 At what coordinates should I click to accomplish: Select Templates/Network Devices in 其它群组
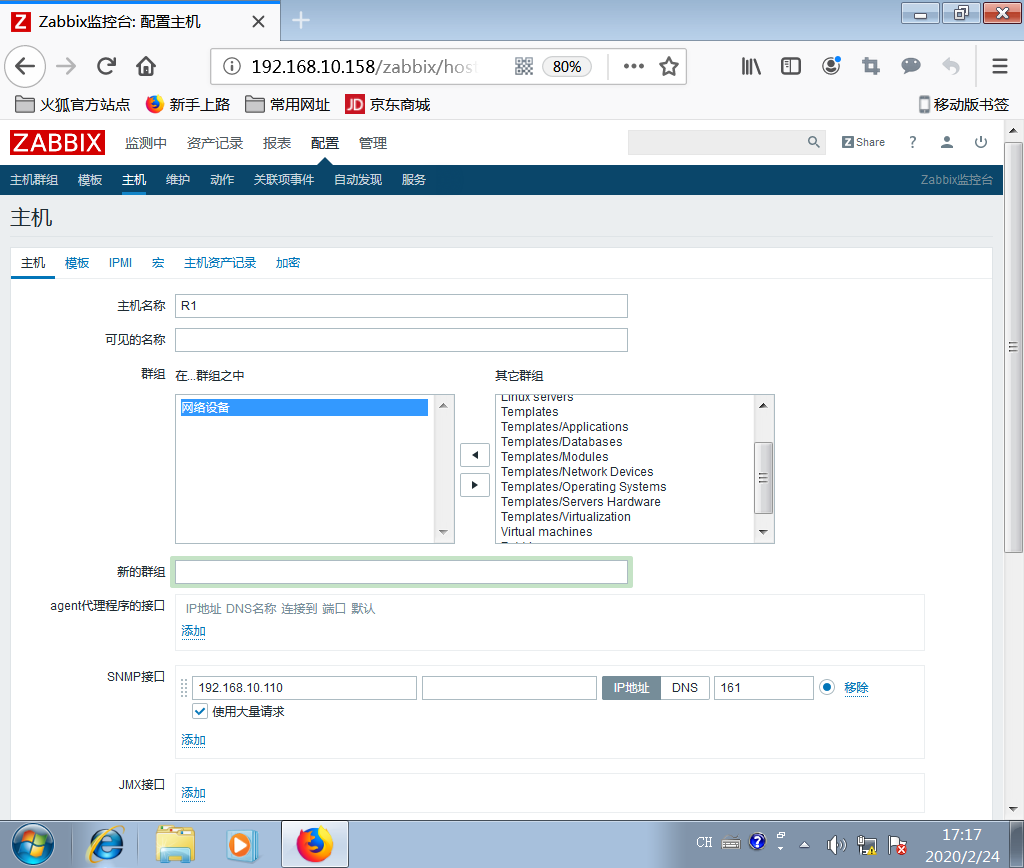pos(577,472)
